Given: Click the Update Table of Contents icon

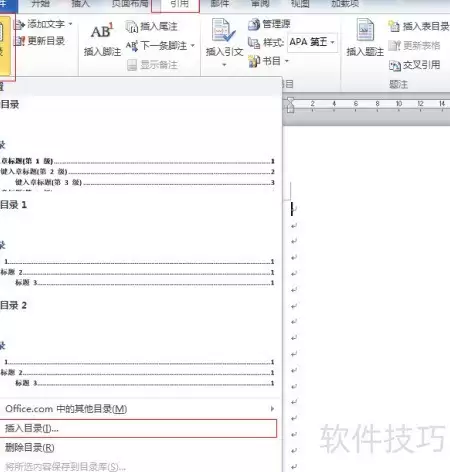Looking at the screenshot, I should coord(19,41).
